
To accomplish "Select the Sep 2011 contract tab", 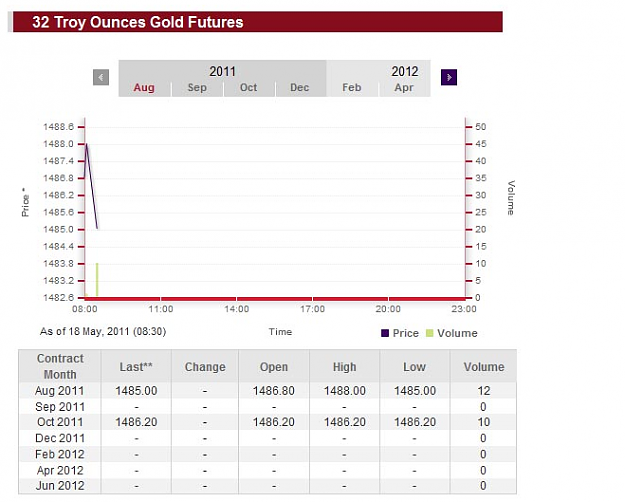I will pos(197,87).
